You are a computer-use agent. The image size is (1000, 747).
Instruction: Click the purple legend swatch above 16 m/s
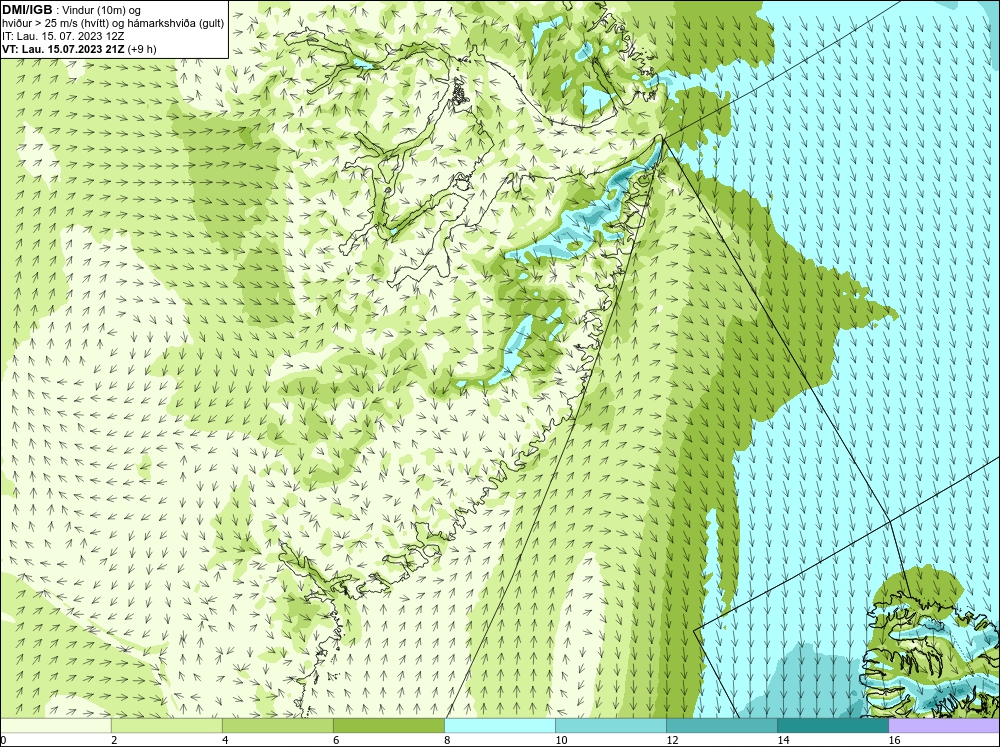tap(944, 725)
